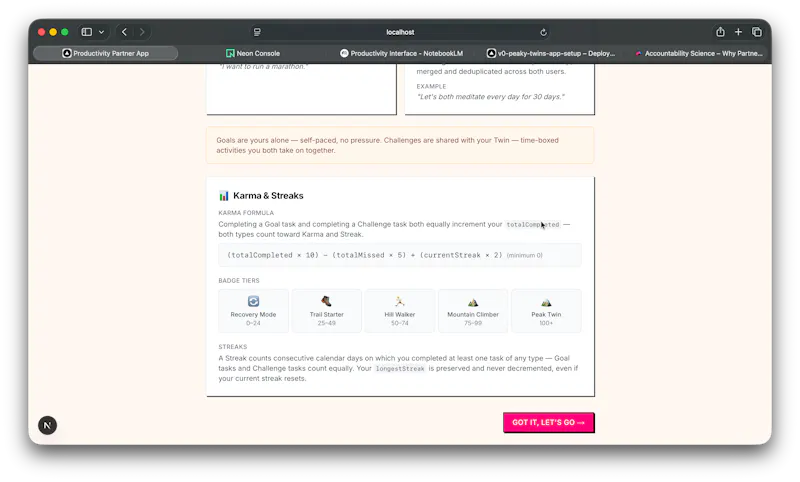Image resolution: width=800 pixels, height=482 pixels.
Task: Switch to the Neon Console tab
Action: point(253,53)
